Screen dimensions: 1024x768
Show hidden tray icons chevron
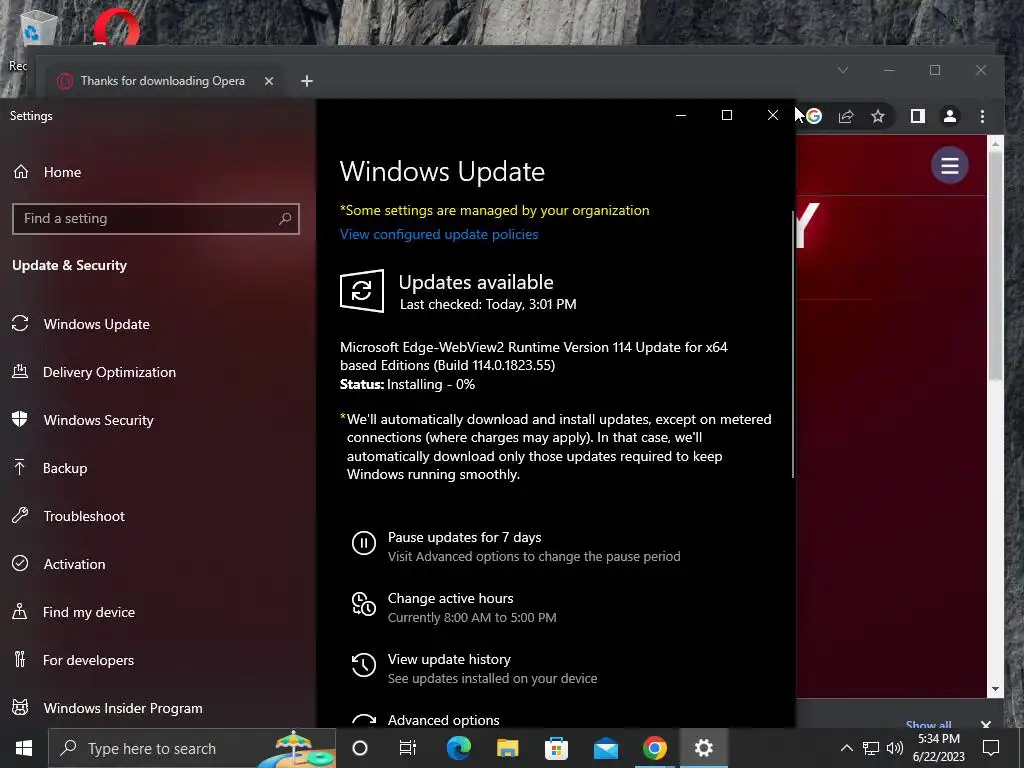coord(846,748)
